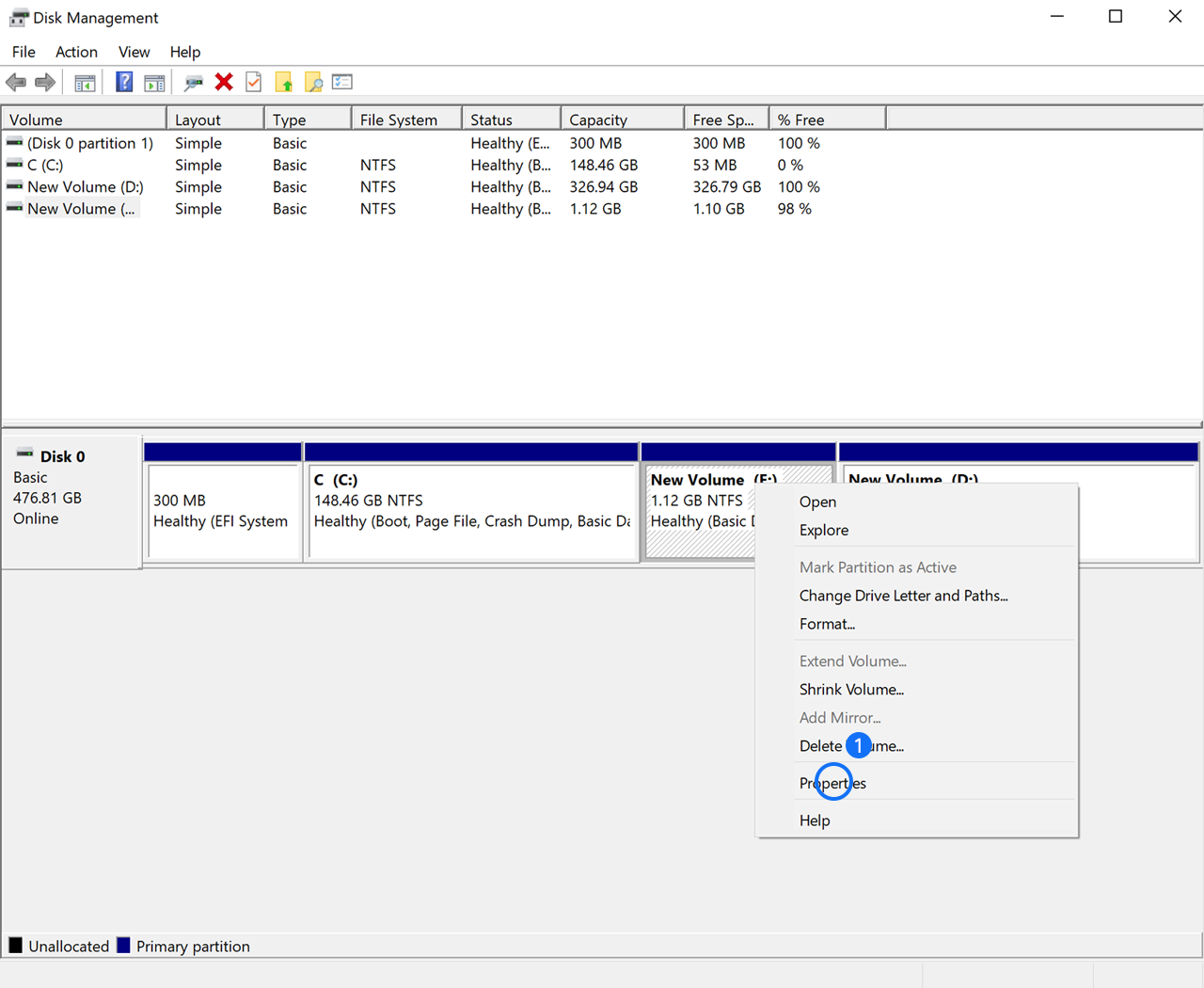Click the Back arrow in toolbar
Image resolution: width=1204 pixels, height=988 pixels.
[16, 83]
